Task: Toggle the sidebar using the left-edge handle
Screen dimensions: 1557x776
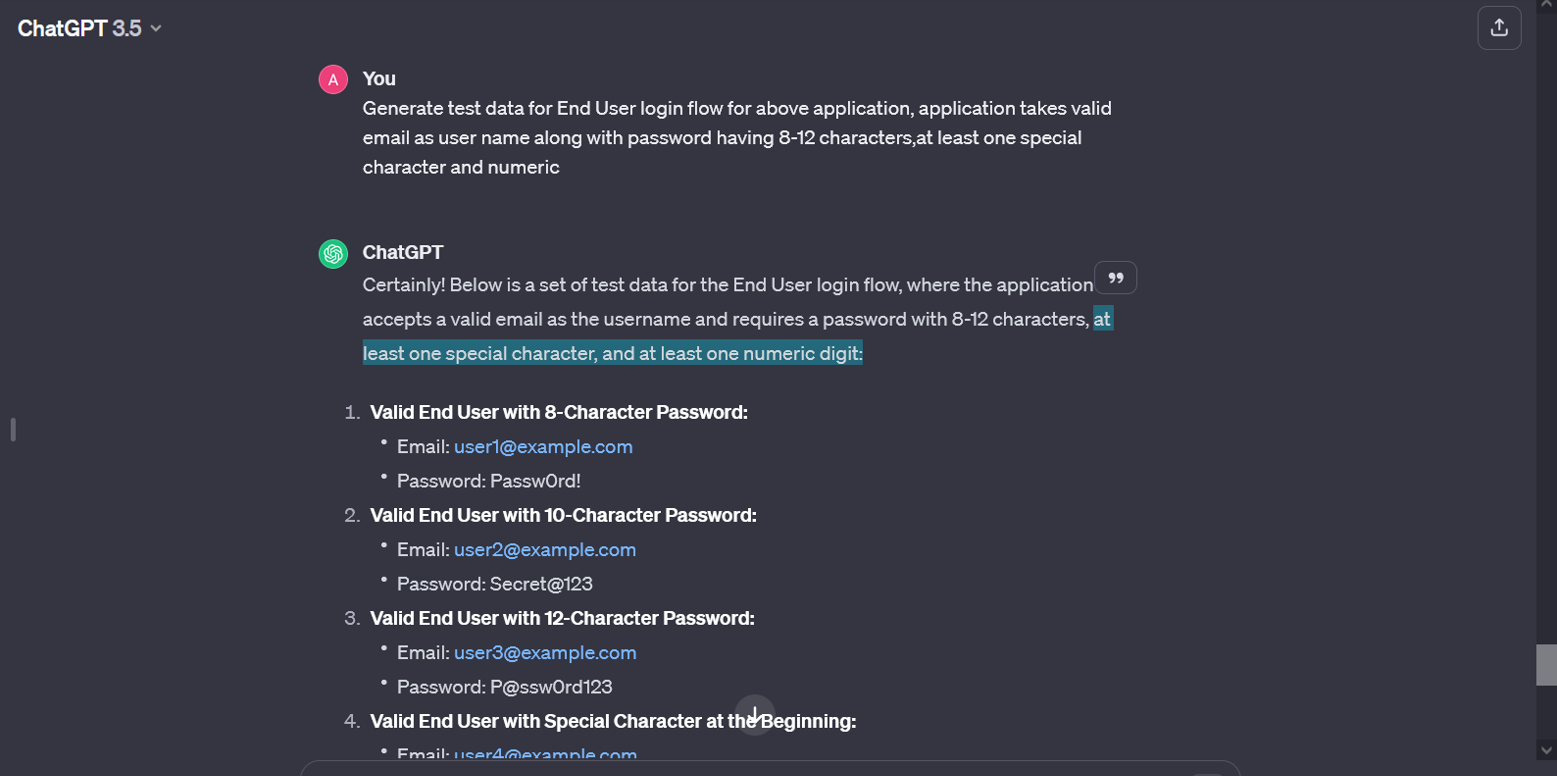Action: [x=13, y=430]
